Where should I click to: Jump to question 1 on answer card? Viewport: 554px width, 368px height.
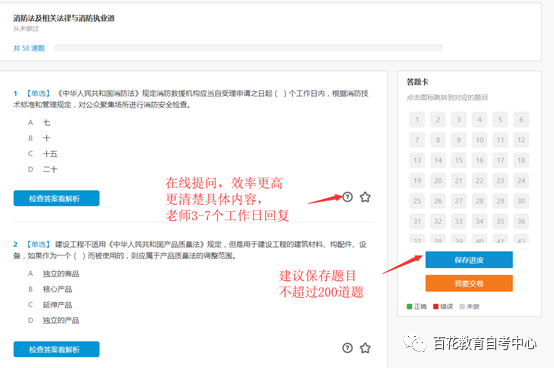click(417, 119)
